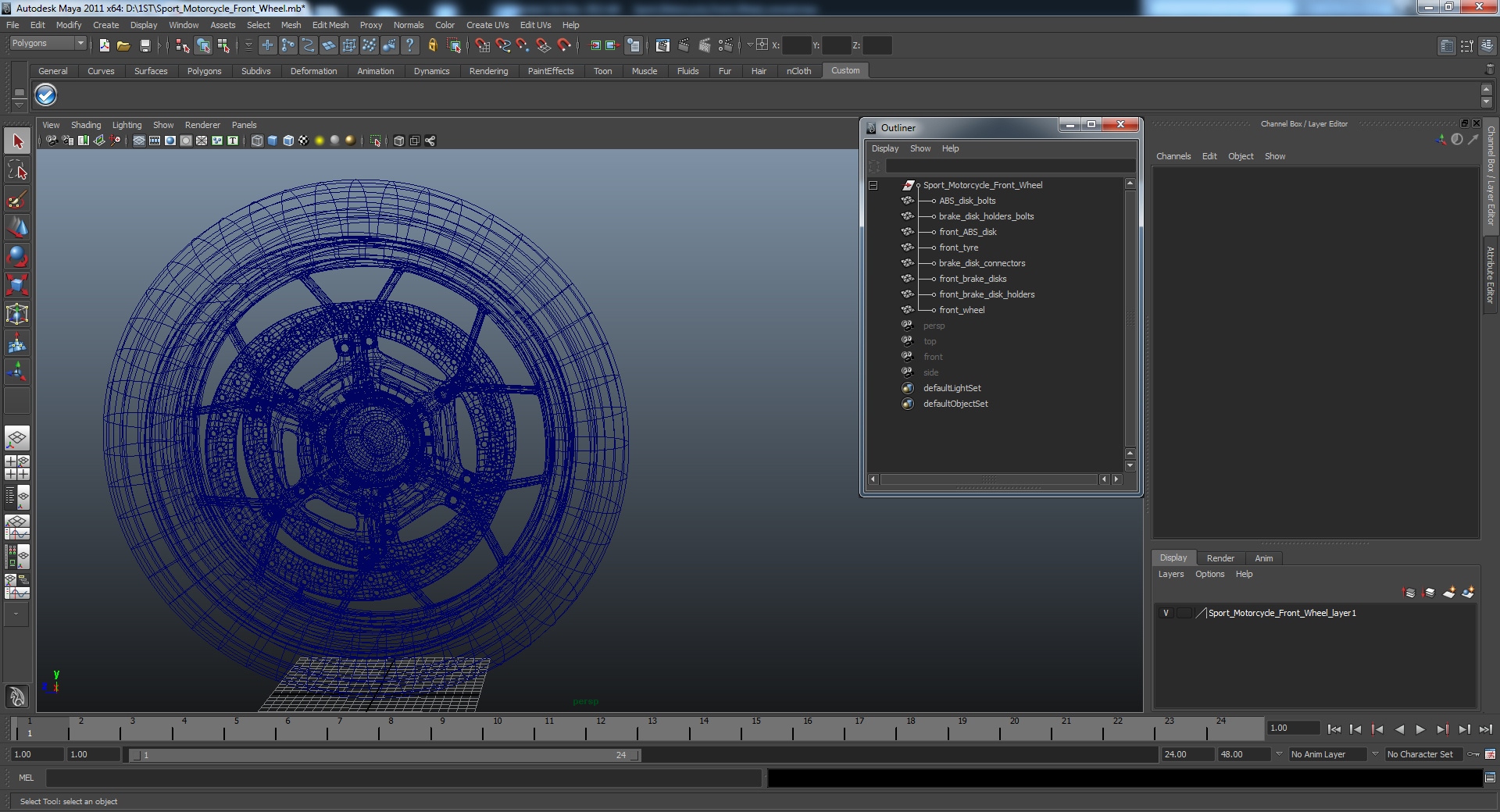
Task: Click the playback range slider bar
Action: tap(384, 755)
